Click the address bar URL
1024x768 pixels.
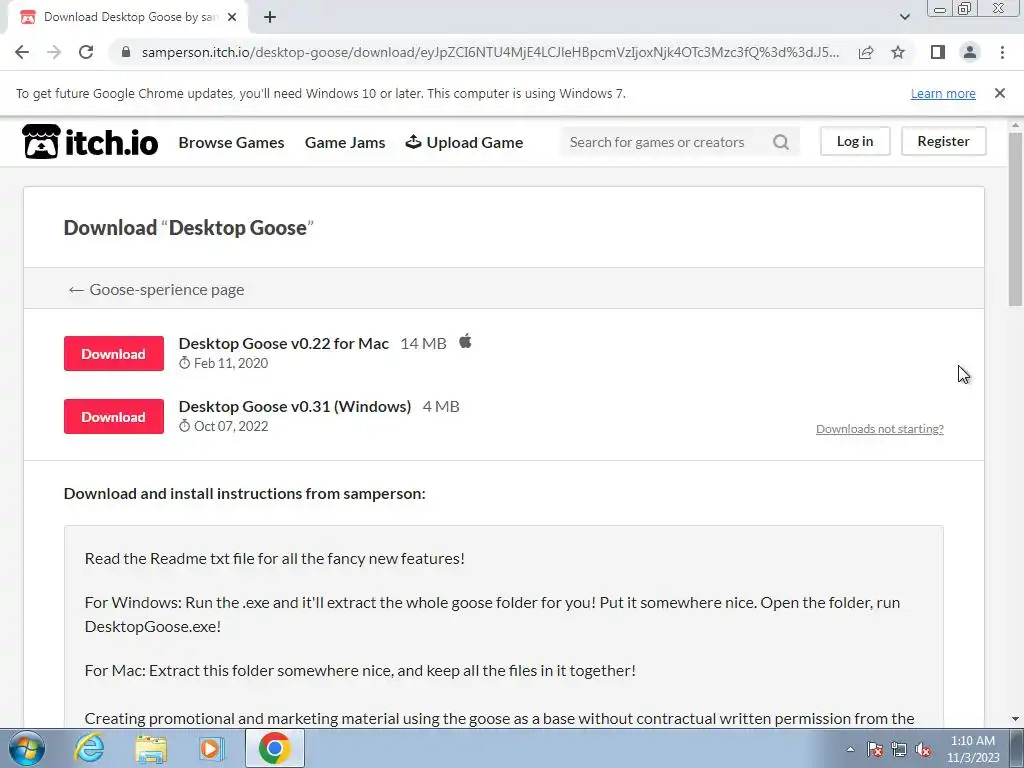(x=490, y=52)
